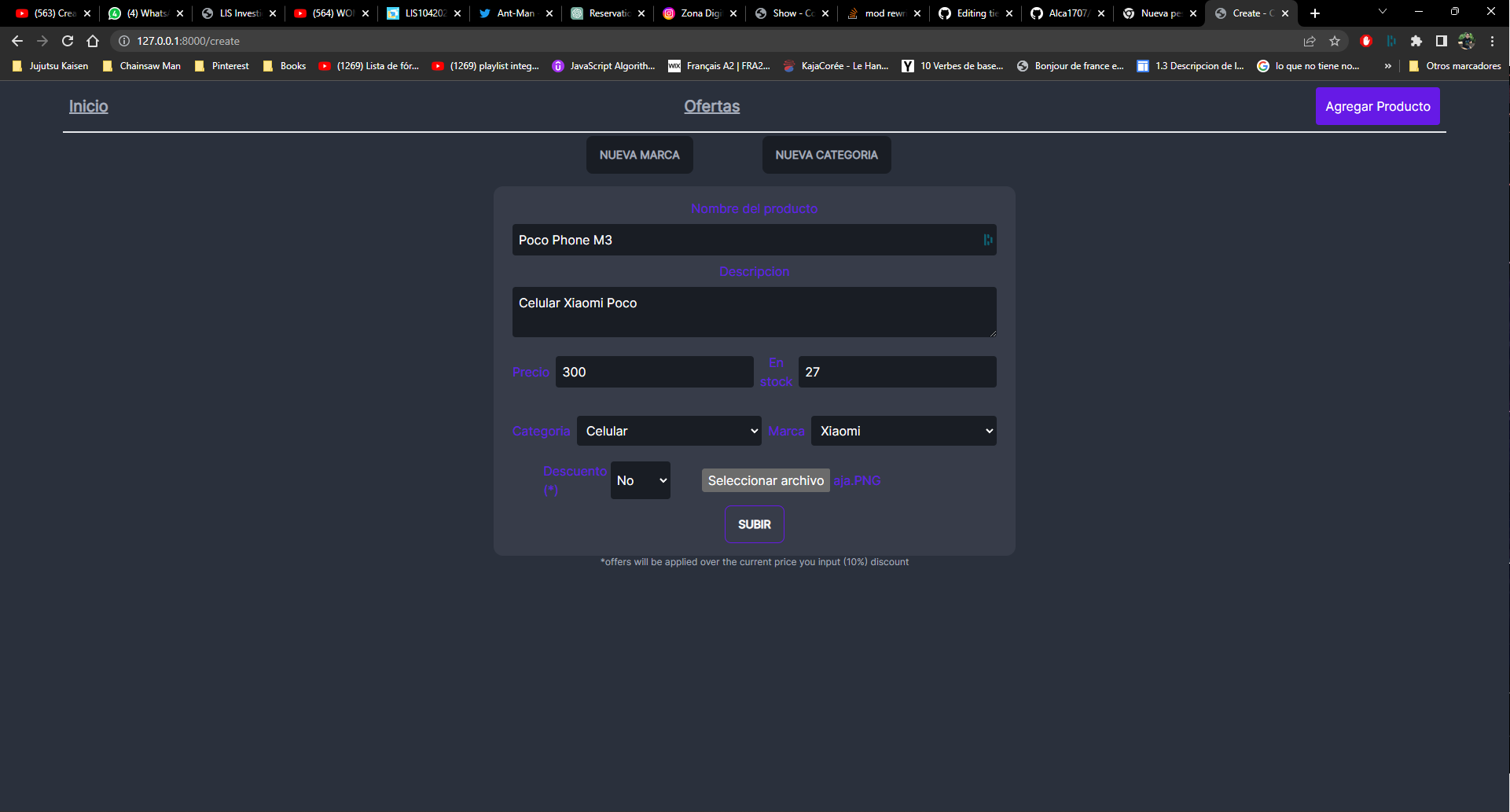
Task: Click inside the Precio input field
Action: (654, 371)
